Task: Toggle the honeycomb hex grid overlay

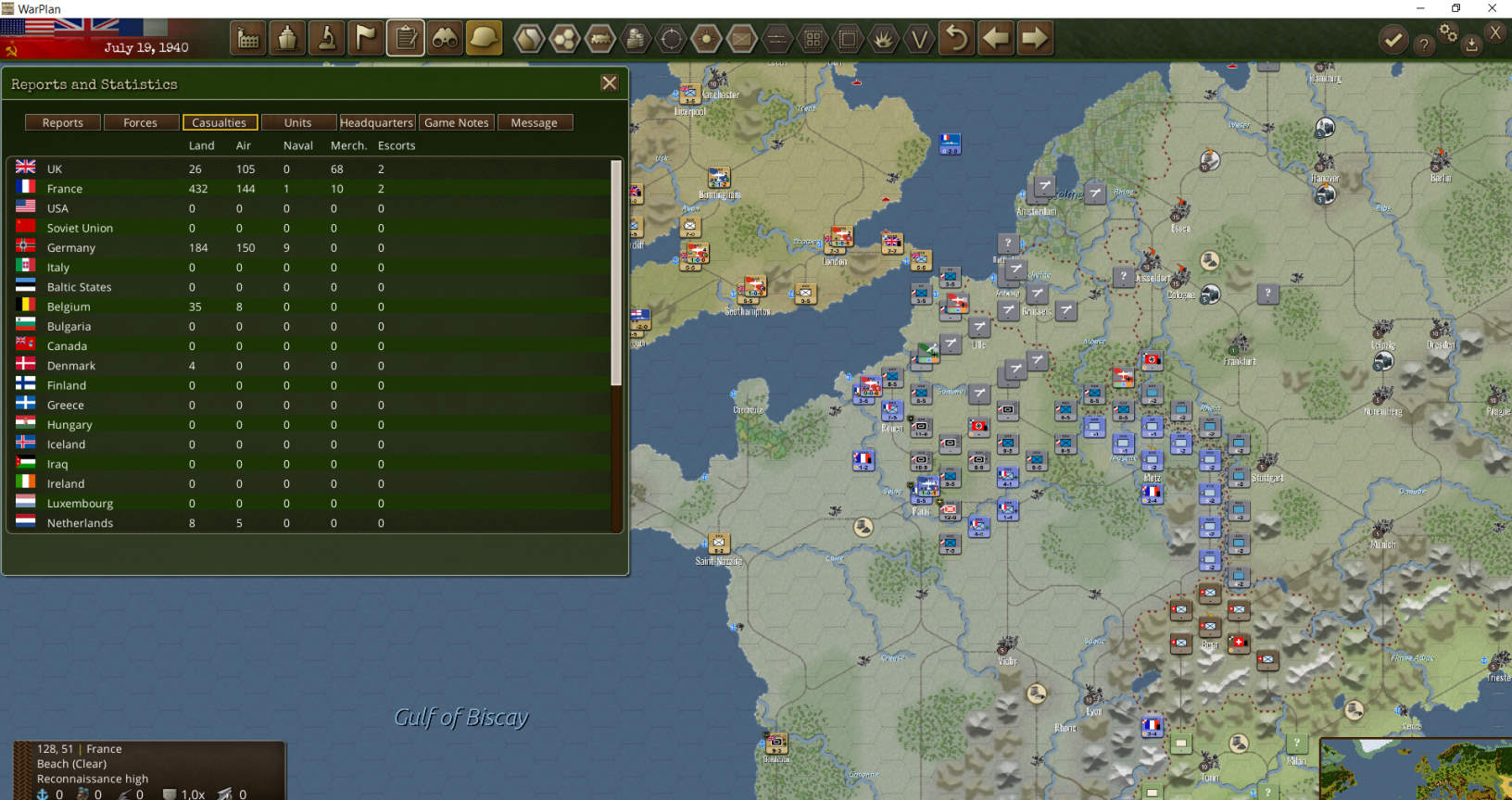Action: coord(564,39)
